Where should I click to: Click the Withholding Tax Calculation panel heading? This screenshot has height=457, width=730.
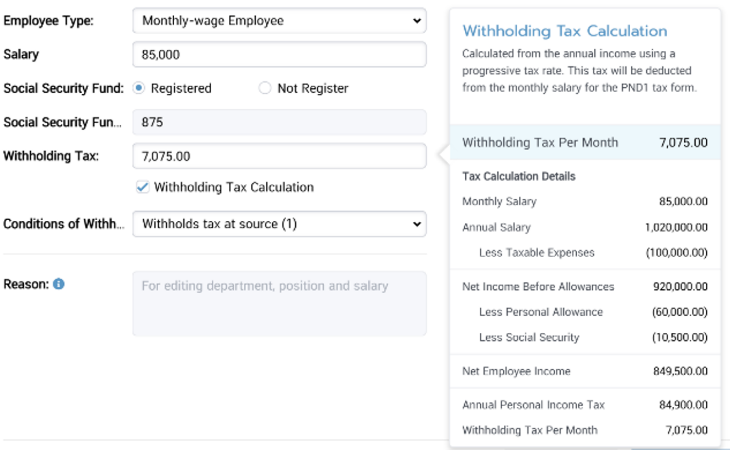tap(564, 31)
